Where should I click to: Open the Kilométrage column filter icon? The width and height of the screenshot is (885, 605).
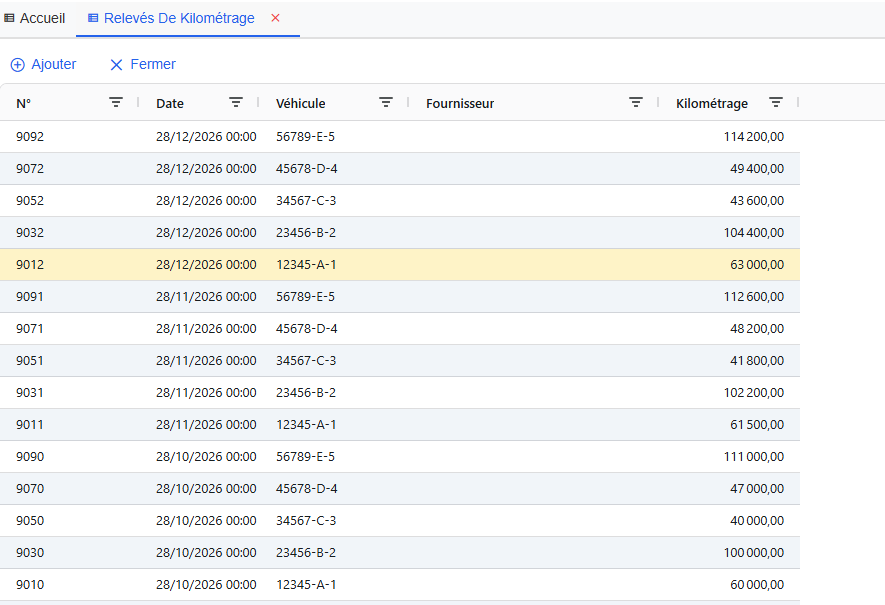776,102
